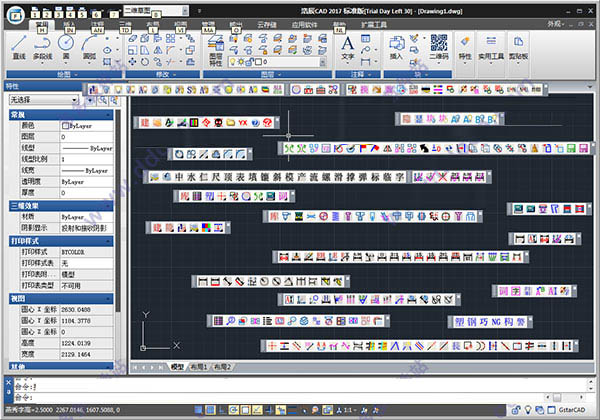Expand the 图层 layer panel
The image size is (600, 420).
tap(267, 74)
